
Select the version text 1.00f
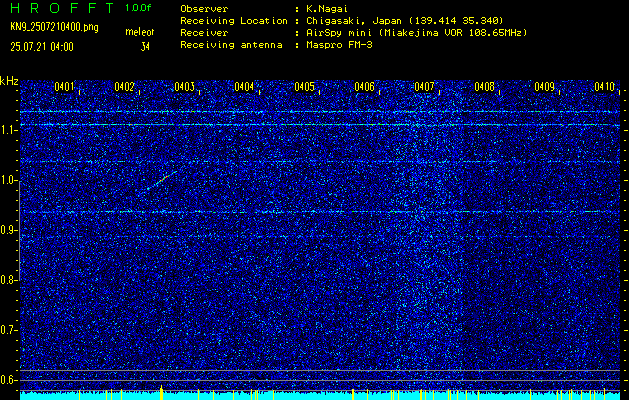click(138, 8)
